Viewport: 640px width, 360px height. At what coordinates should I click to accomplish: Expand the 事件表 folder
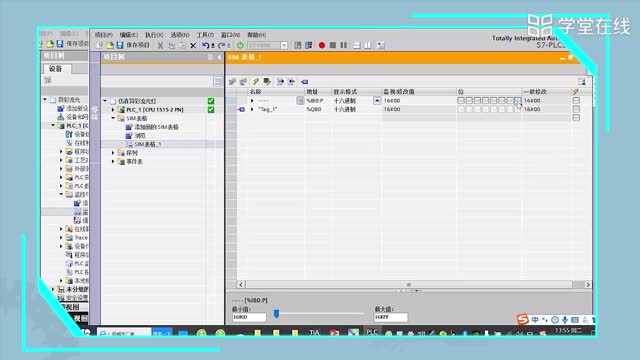pos(113,162)
